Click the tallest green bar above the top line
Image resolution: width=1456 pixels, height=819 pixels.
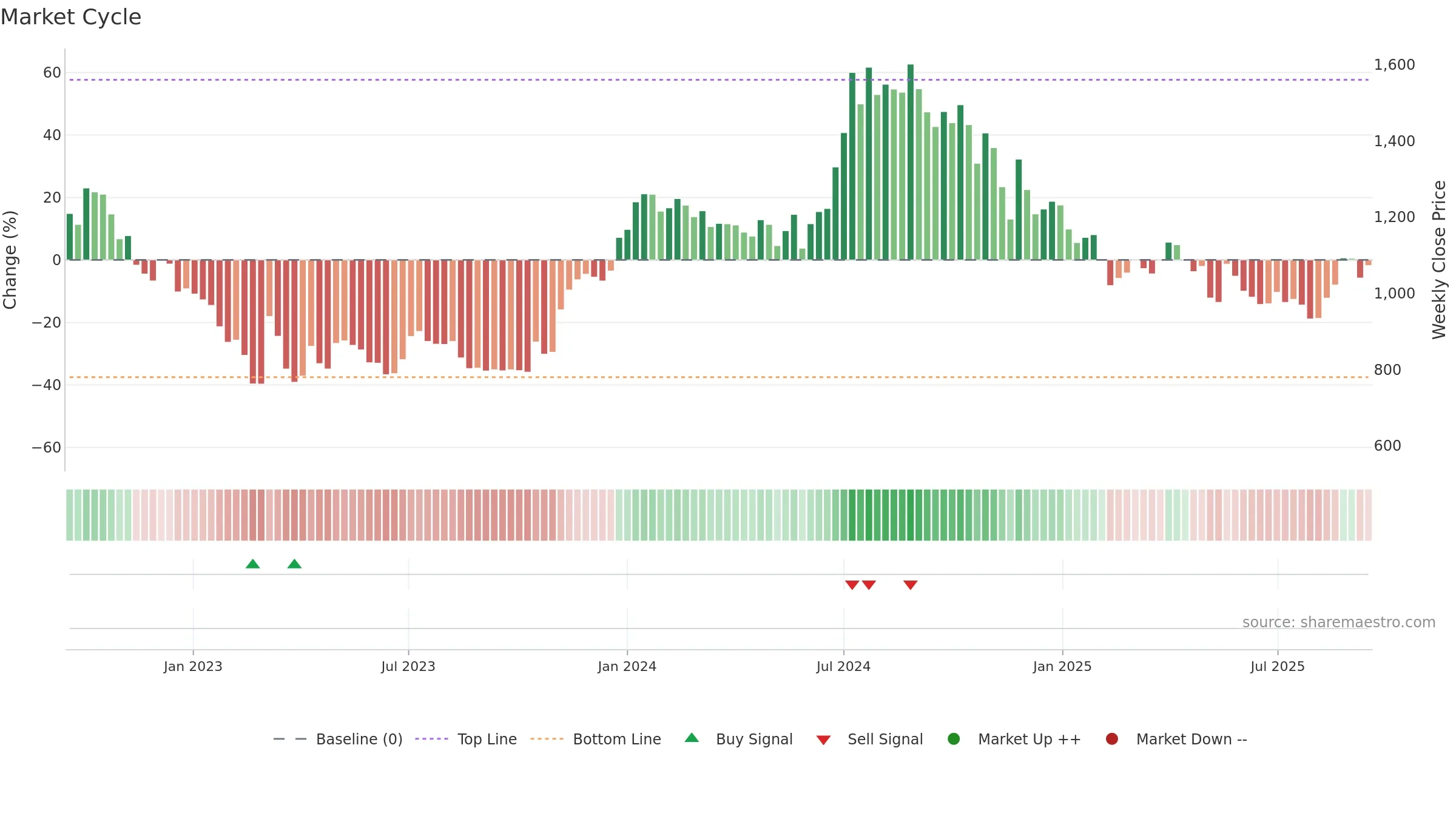click(910, 162)
